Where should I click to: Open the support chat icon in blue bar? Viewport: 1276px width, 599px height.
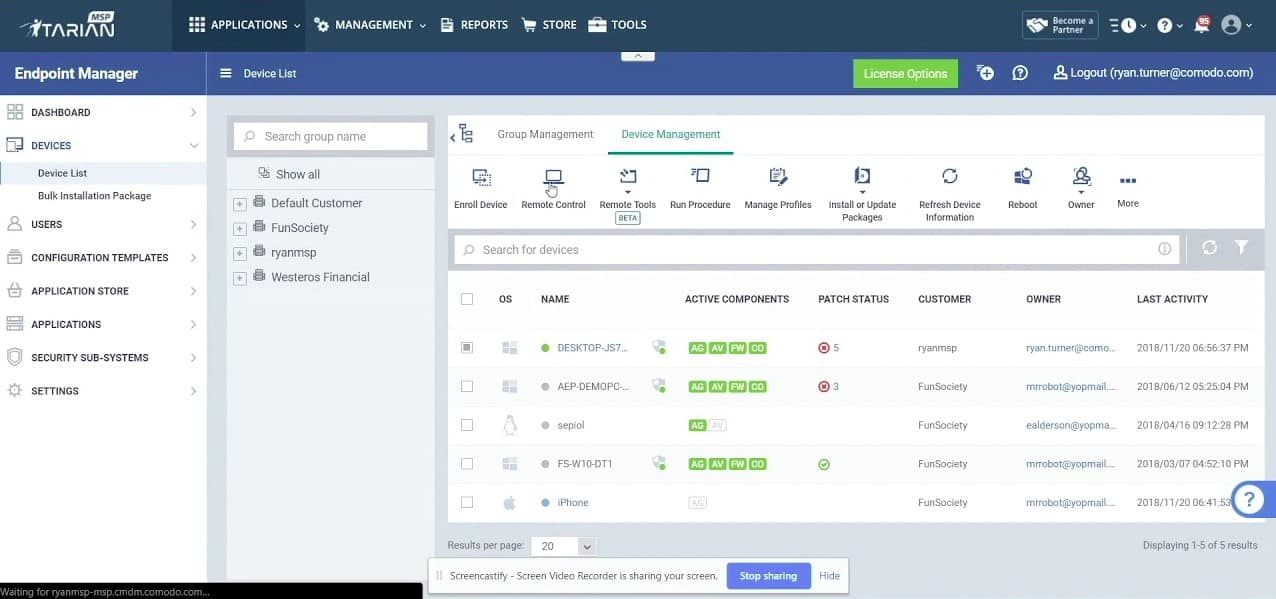coord(1020,73)
